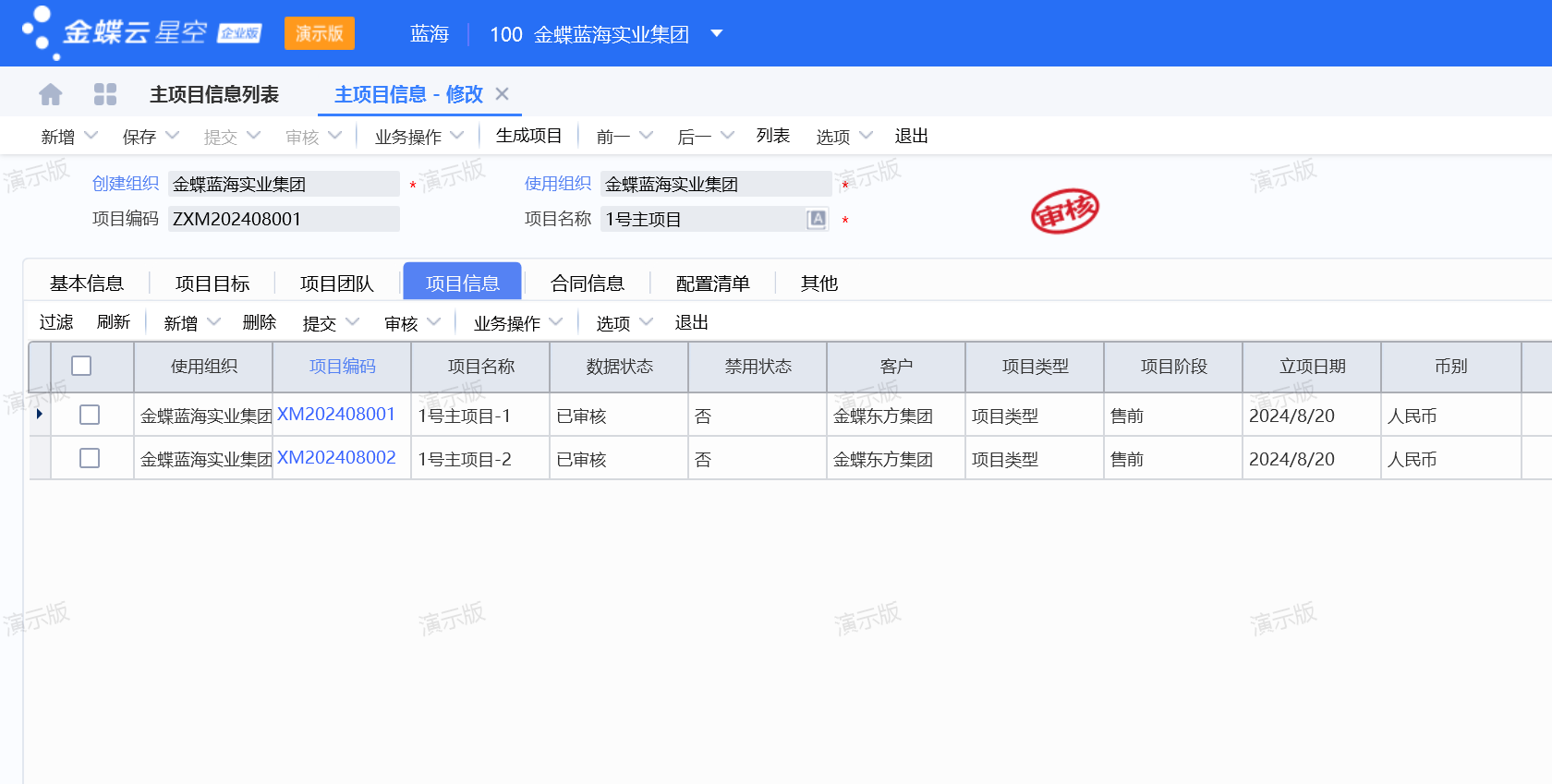Expand the sub-toolbar 新增 dropdown arrow
The width and height of the screenshot is (1552, 784).
click(x=213, y=322)
